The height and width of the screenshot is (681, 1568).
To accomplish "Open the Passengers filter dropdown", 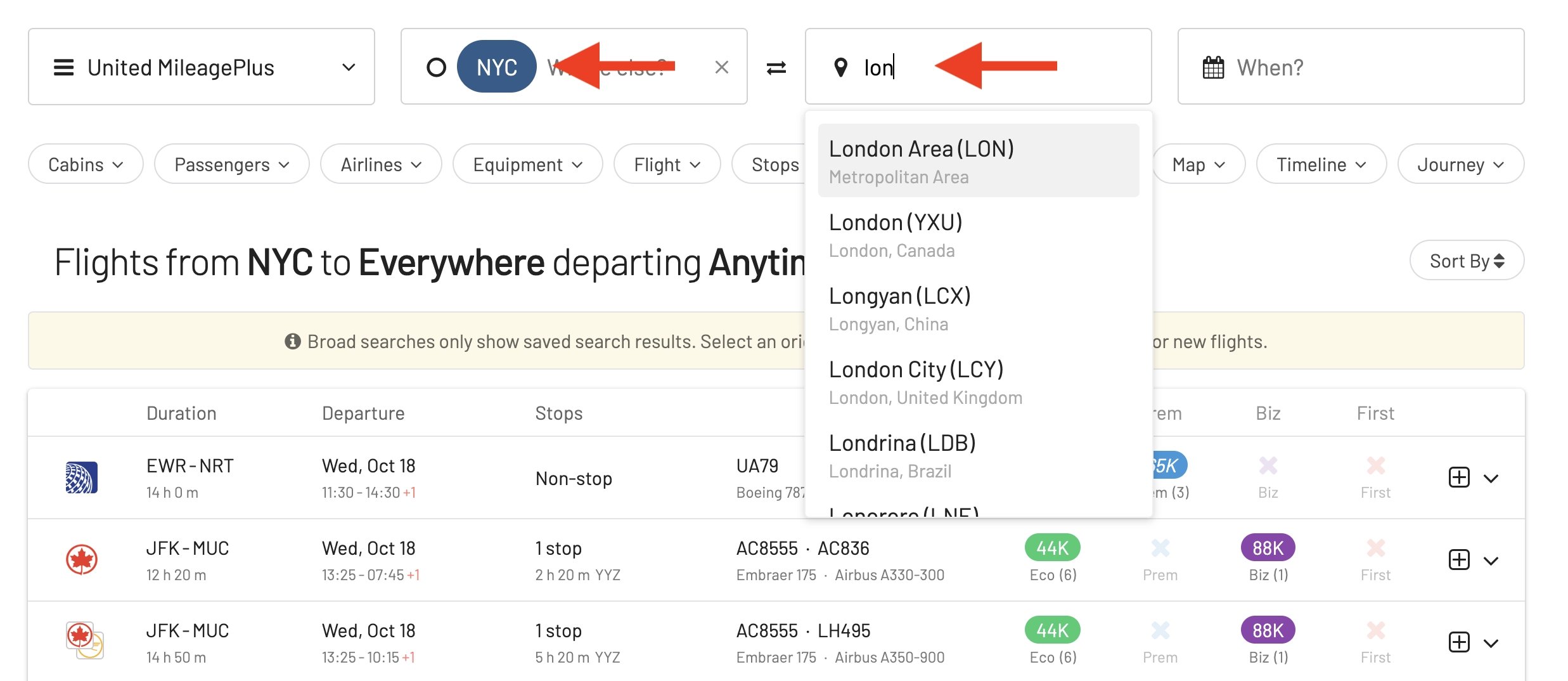I will (231, 164).
